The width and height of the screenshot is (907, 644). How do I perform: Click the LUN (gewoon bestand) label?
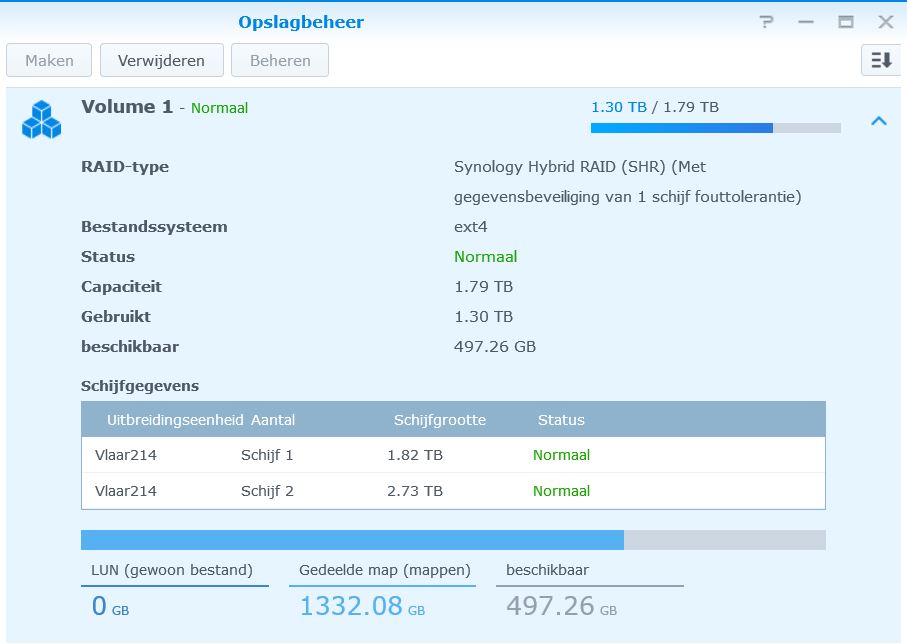pyautogui.click(x=172, y=570)
